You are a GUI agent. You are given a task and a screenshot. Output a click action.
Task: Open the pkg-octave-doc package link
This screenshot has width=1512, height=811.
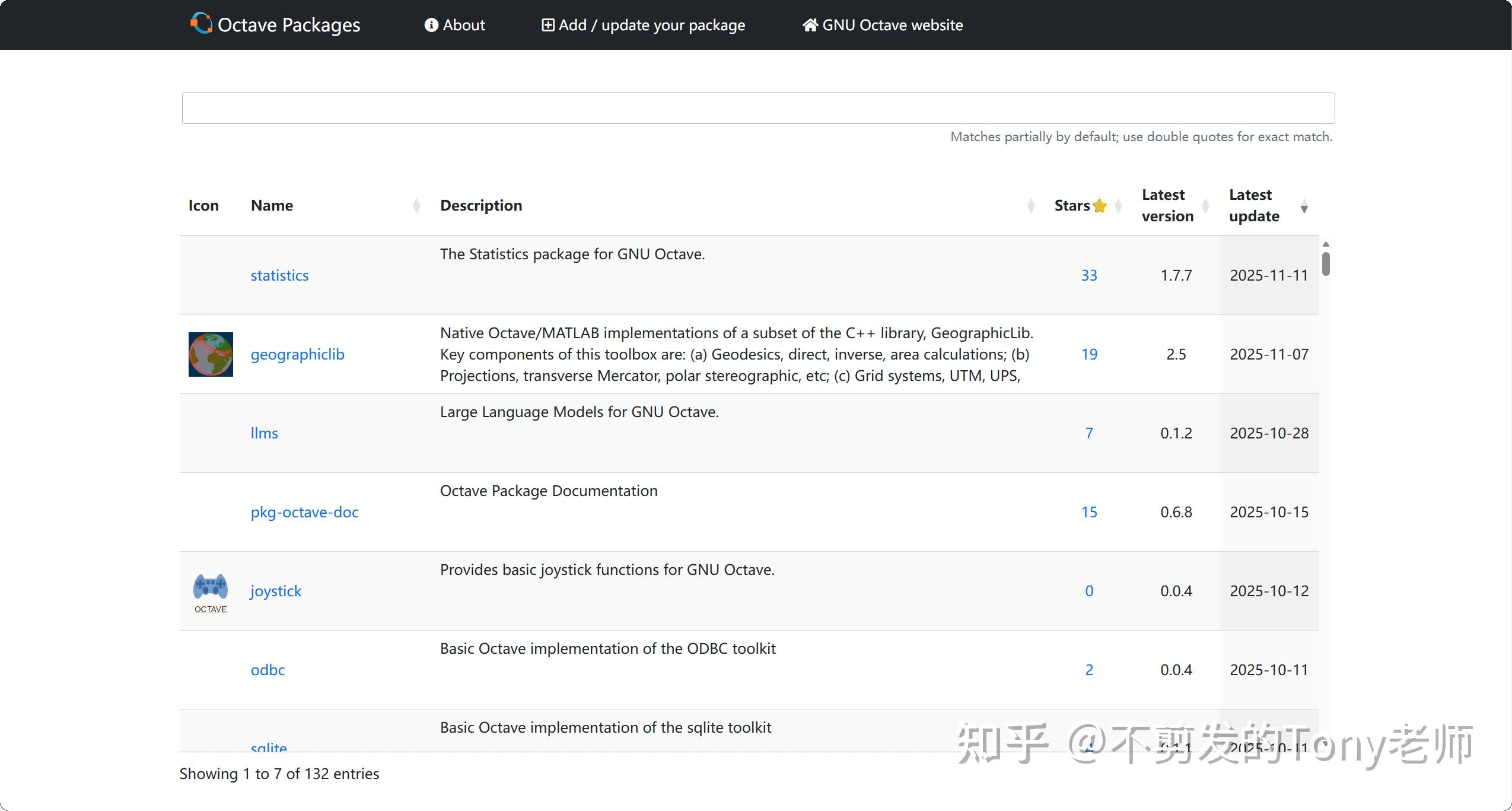[304, 512]
